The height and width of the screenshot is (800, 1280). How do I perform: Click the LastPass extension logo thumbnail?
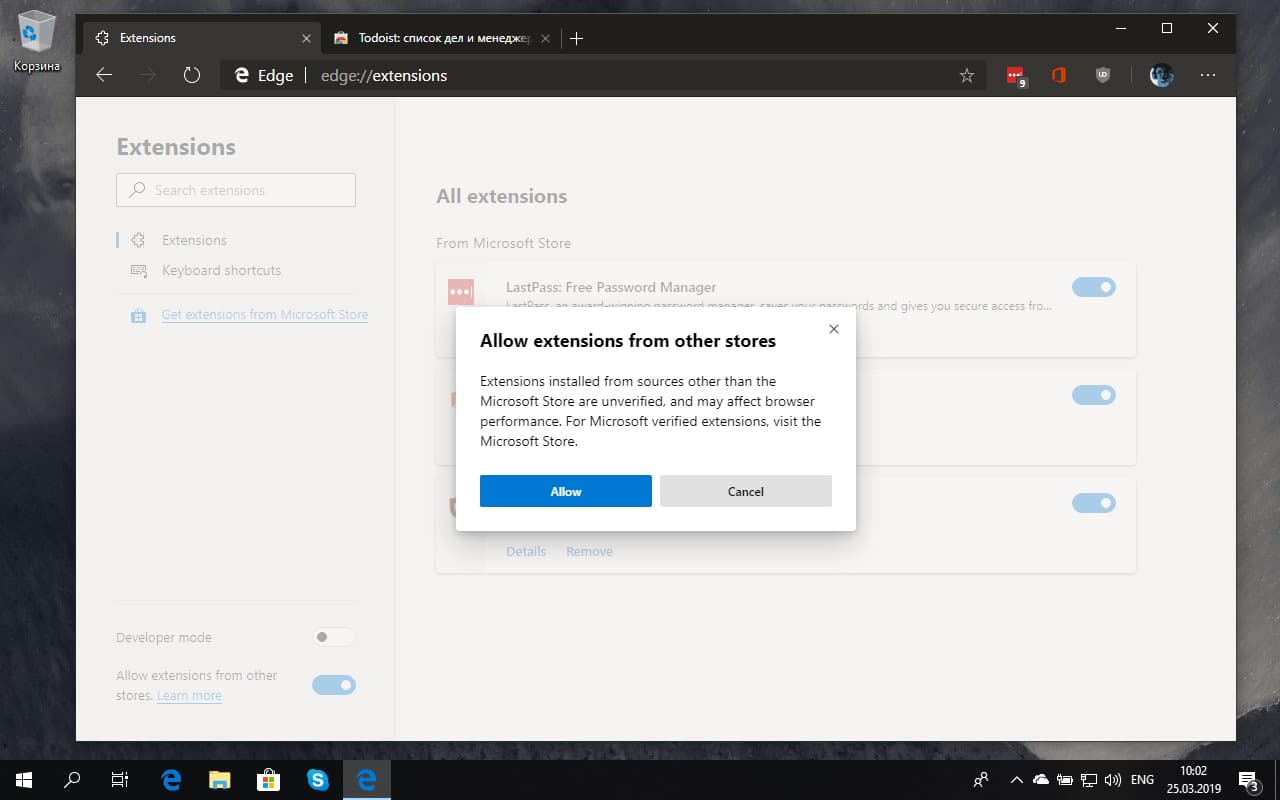[x=461, y=292]
